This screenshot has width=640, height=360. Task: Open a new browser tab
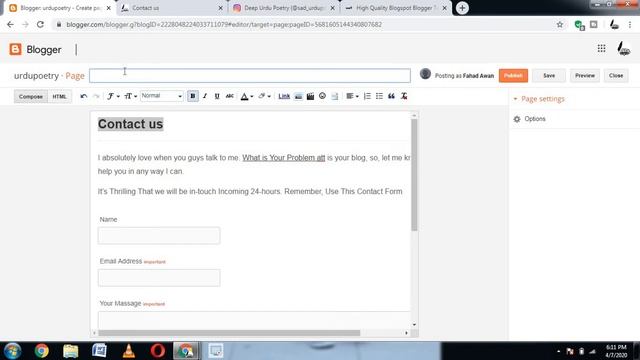[462, 8]
